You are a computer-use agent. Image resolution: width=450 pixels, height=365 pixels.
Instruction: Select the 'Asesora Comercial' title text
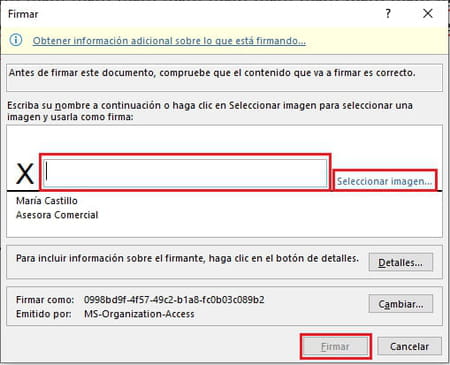coord(57,215)
